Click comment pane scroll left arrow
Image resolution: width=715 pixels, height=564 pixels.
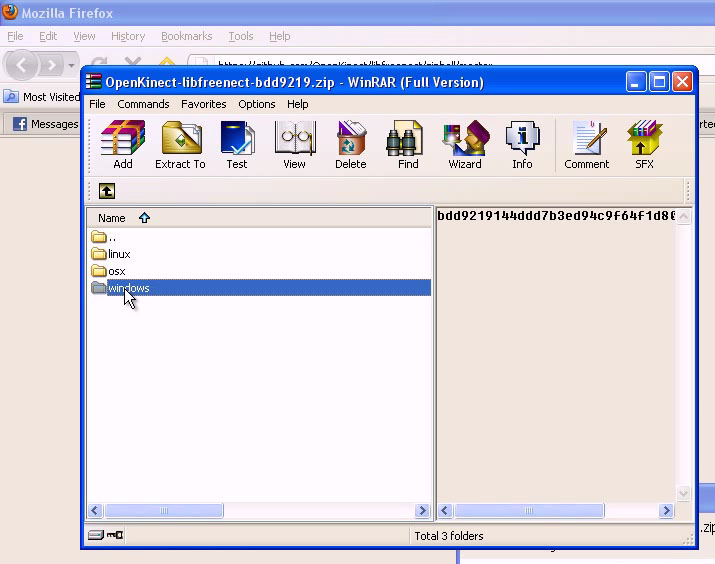445,510
